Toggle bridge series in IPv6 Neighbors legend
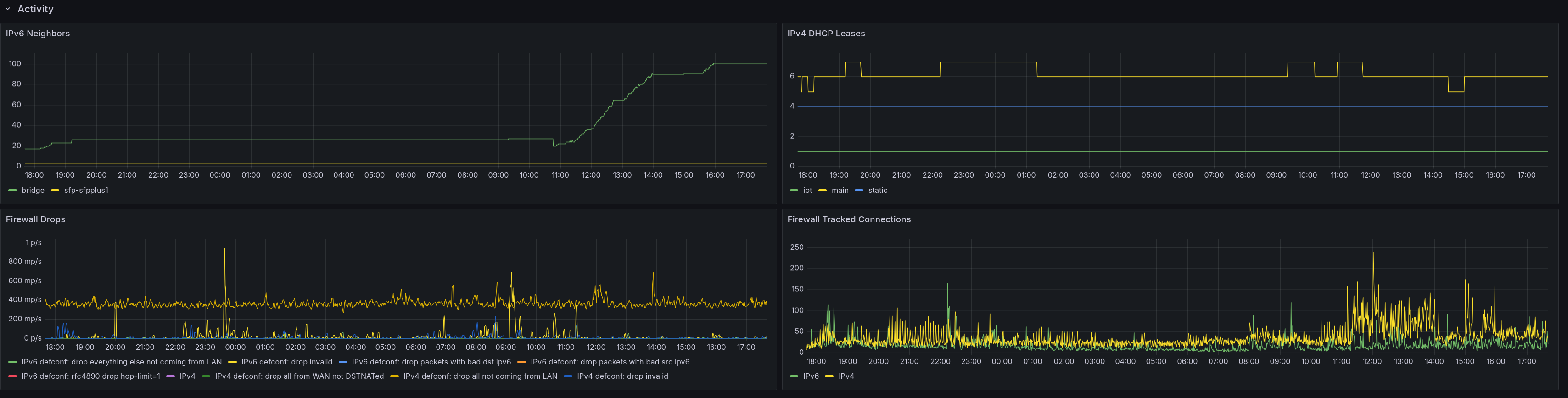The height and width of the screenshot is (398, 1568). coord(33,191)
